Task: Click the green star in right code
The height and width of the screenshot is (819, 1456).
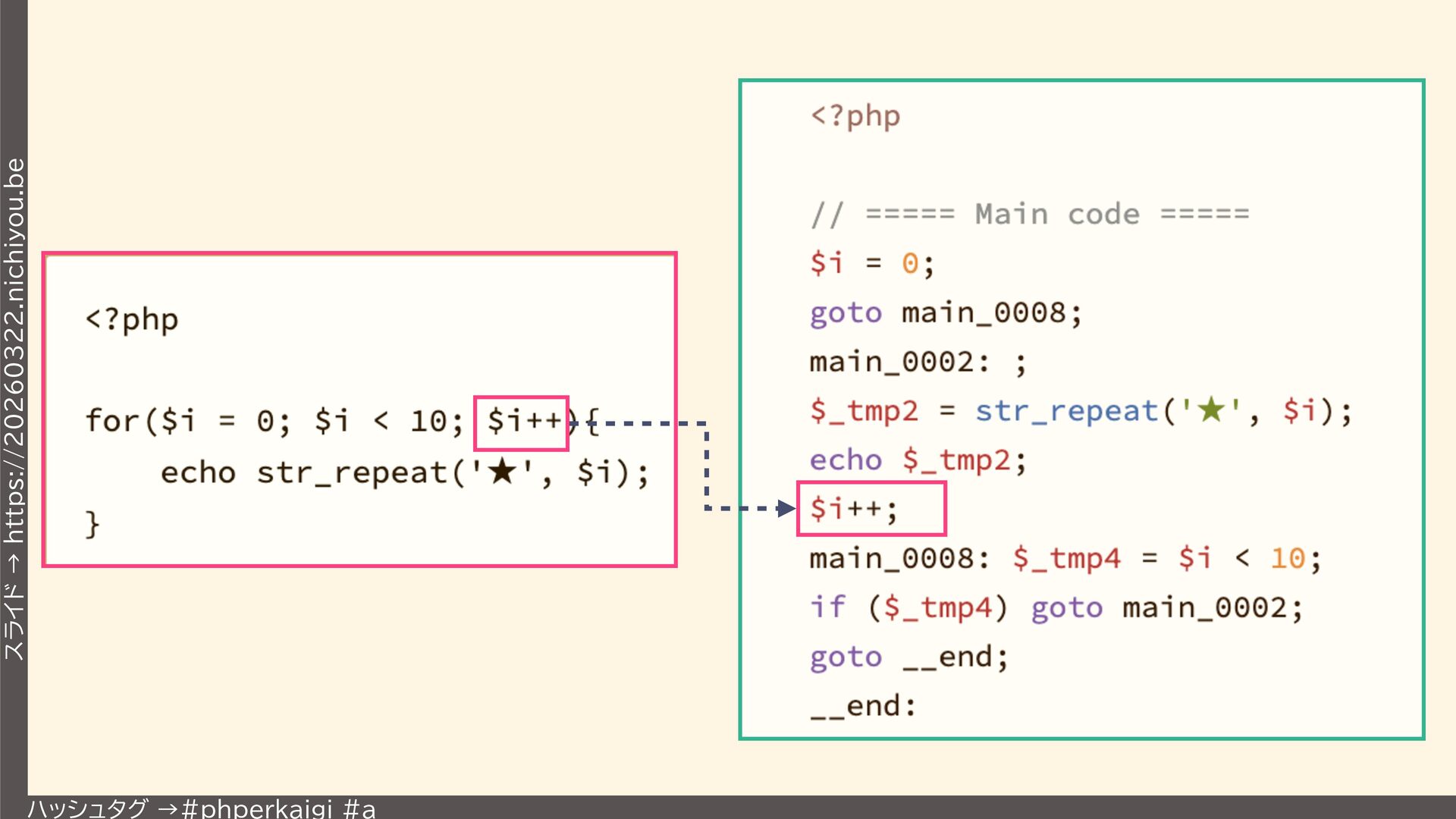Action: (1211, 410)
